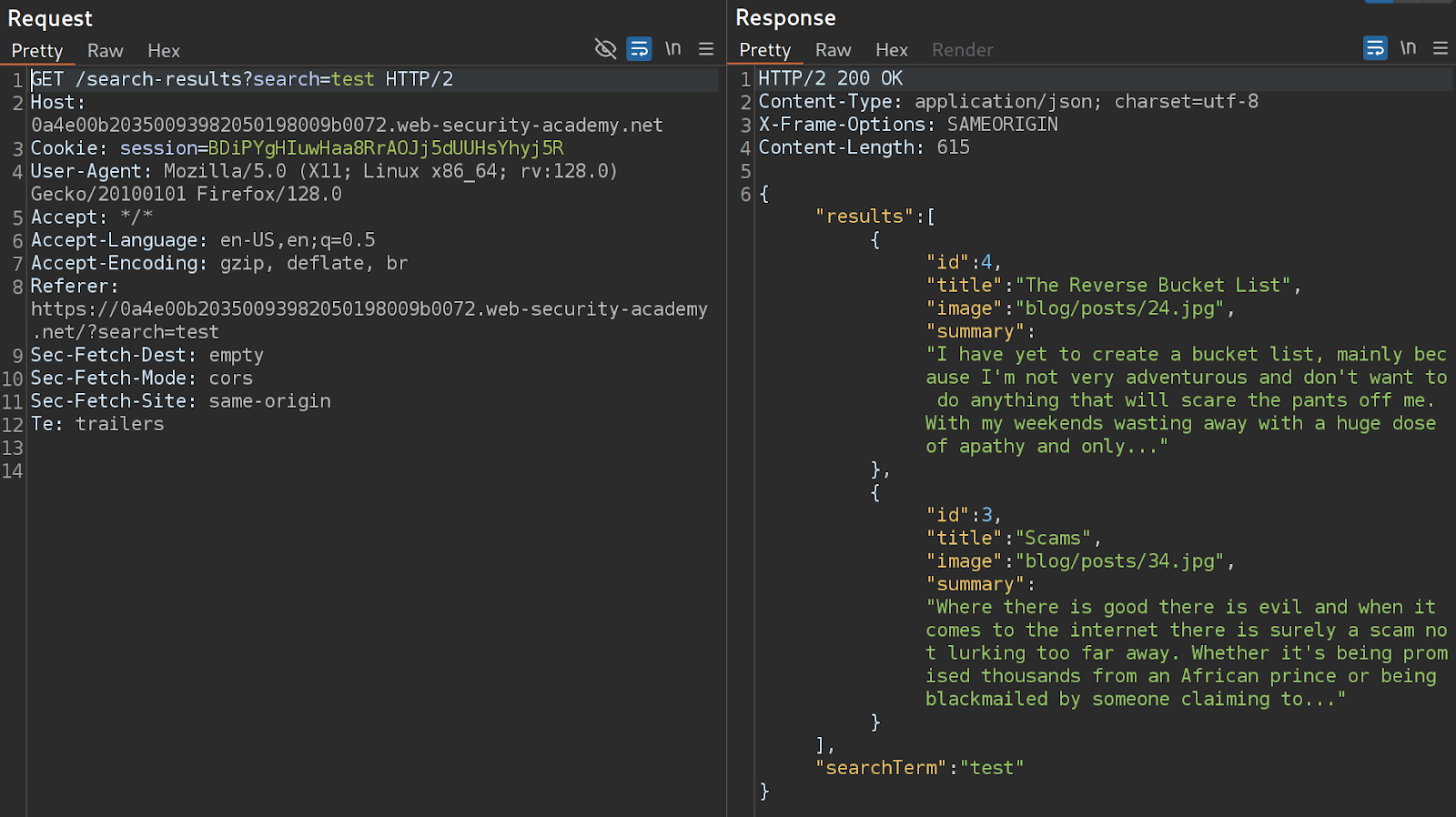Toggle word wrap in the Request panel
This screenshot has width=1456, height=817.
tap(640, 49)
